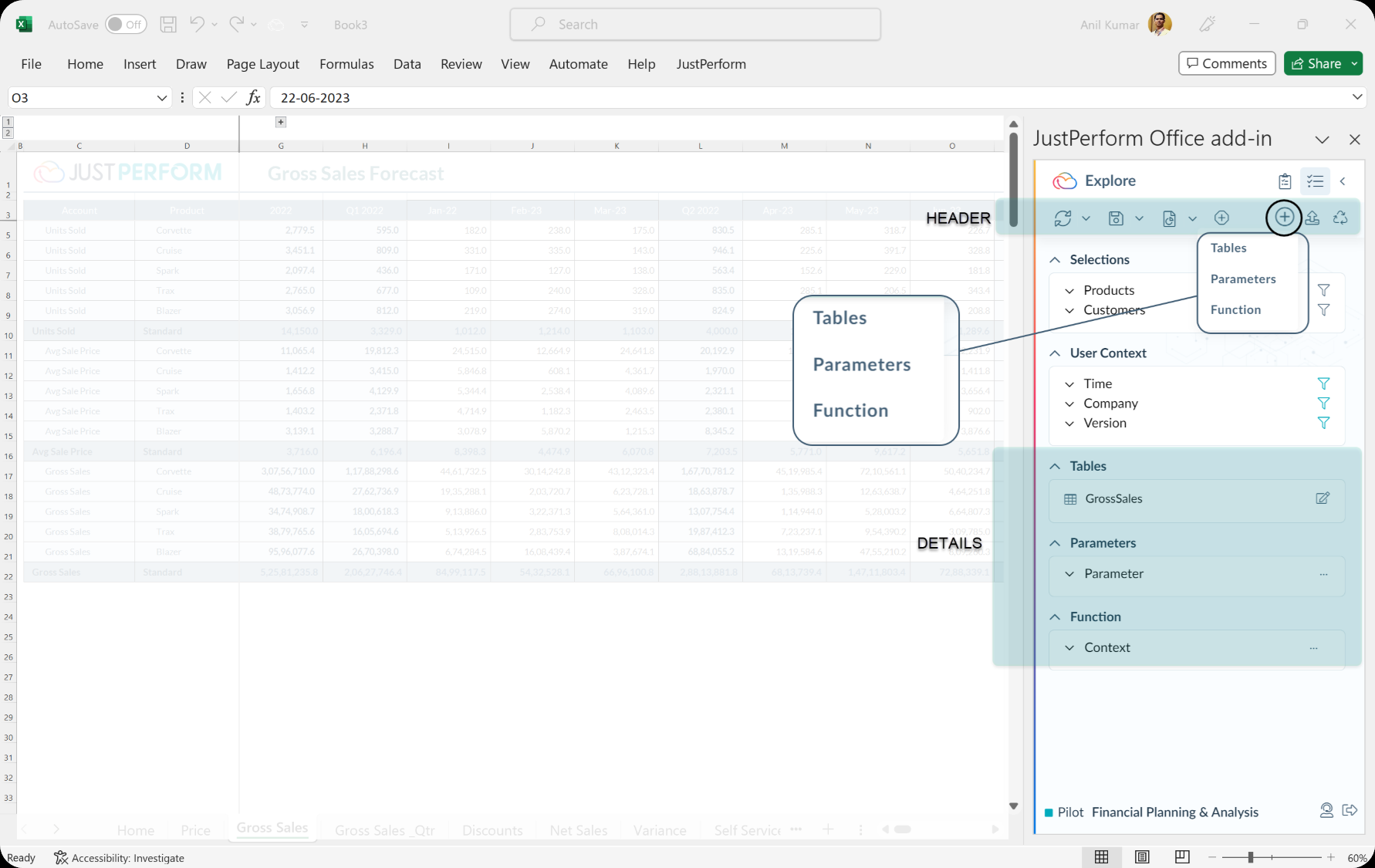Toggle the filter icon beside Time

[1325, 383]
